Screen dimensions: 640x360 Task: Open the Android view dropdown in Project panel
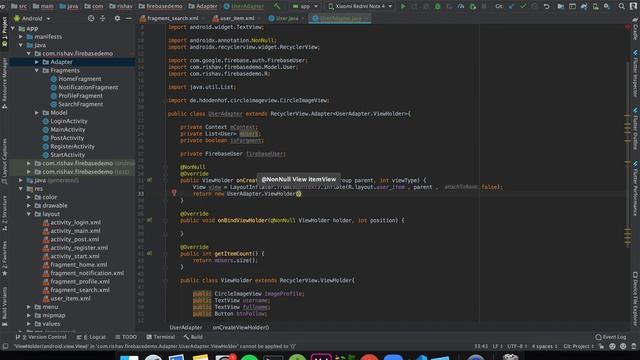33,18
